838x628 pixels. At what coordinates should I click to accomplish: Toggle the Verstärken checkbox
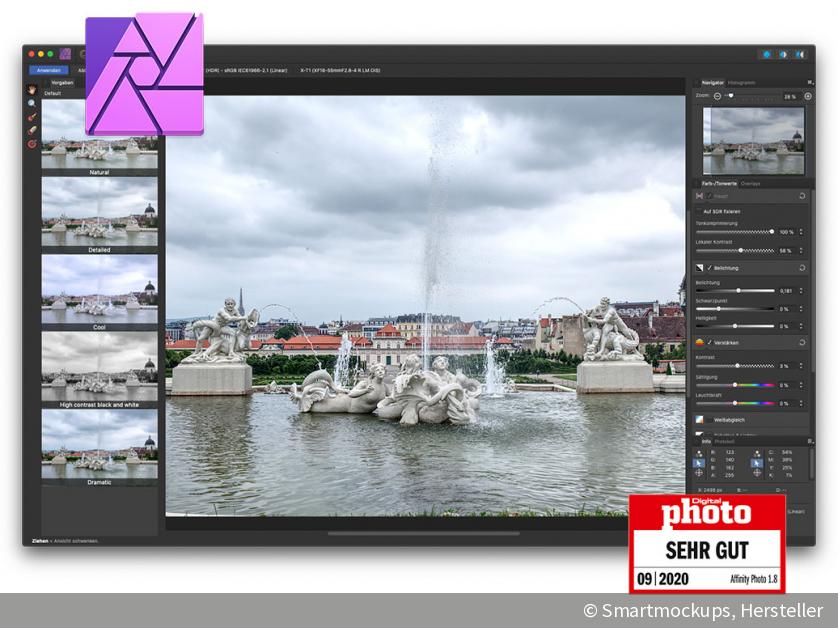711,343
